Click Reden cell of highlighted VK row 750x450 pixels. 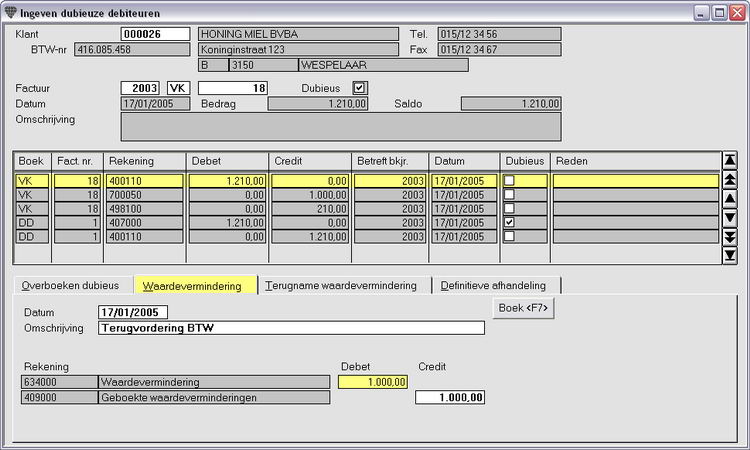click(636, 181)
